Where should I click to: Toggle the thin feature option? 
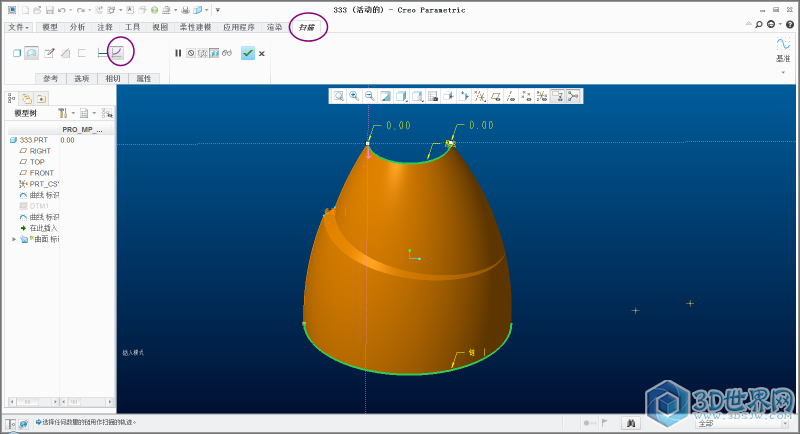click(x=82, y=53)
